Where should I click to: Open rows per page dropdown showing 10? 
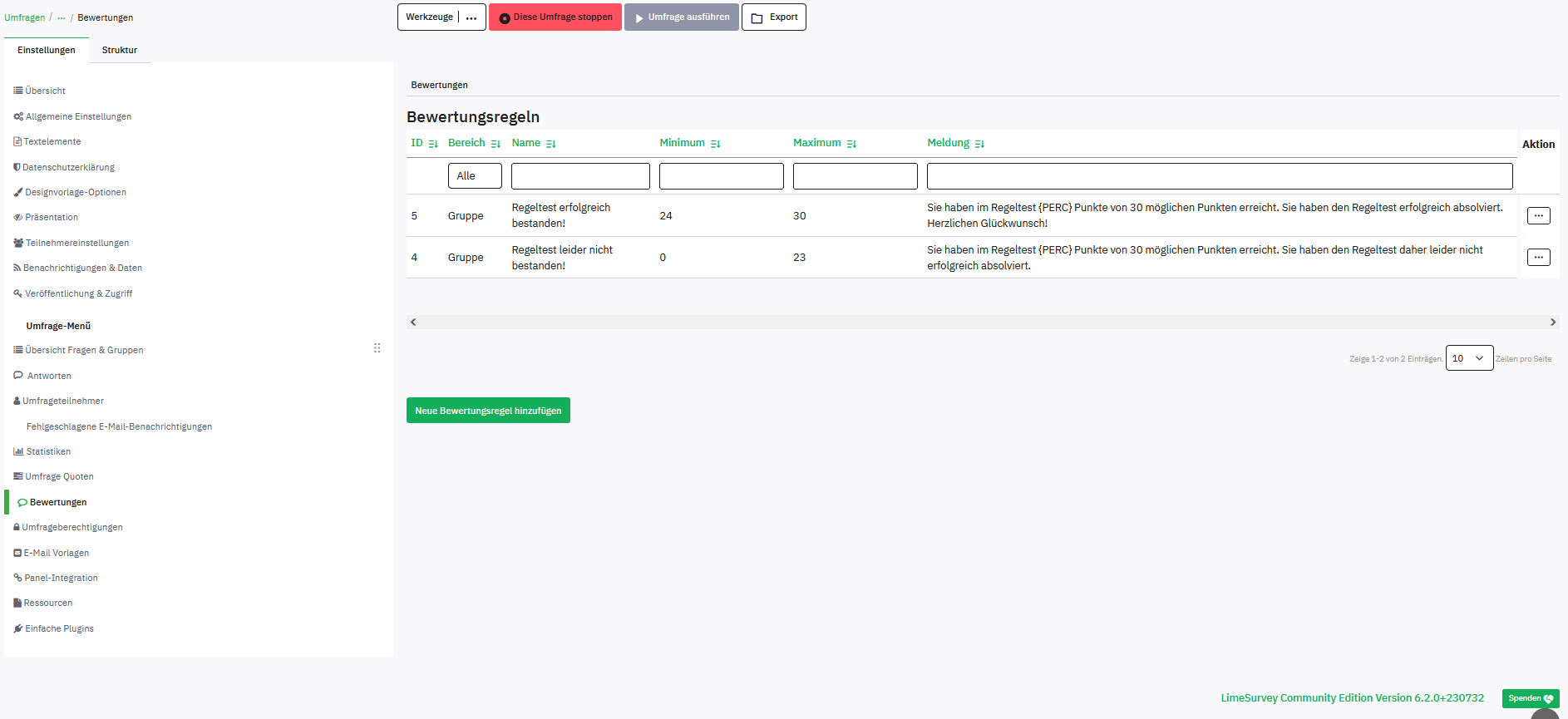[1469, 358]
